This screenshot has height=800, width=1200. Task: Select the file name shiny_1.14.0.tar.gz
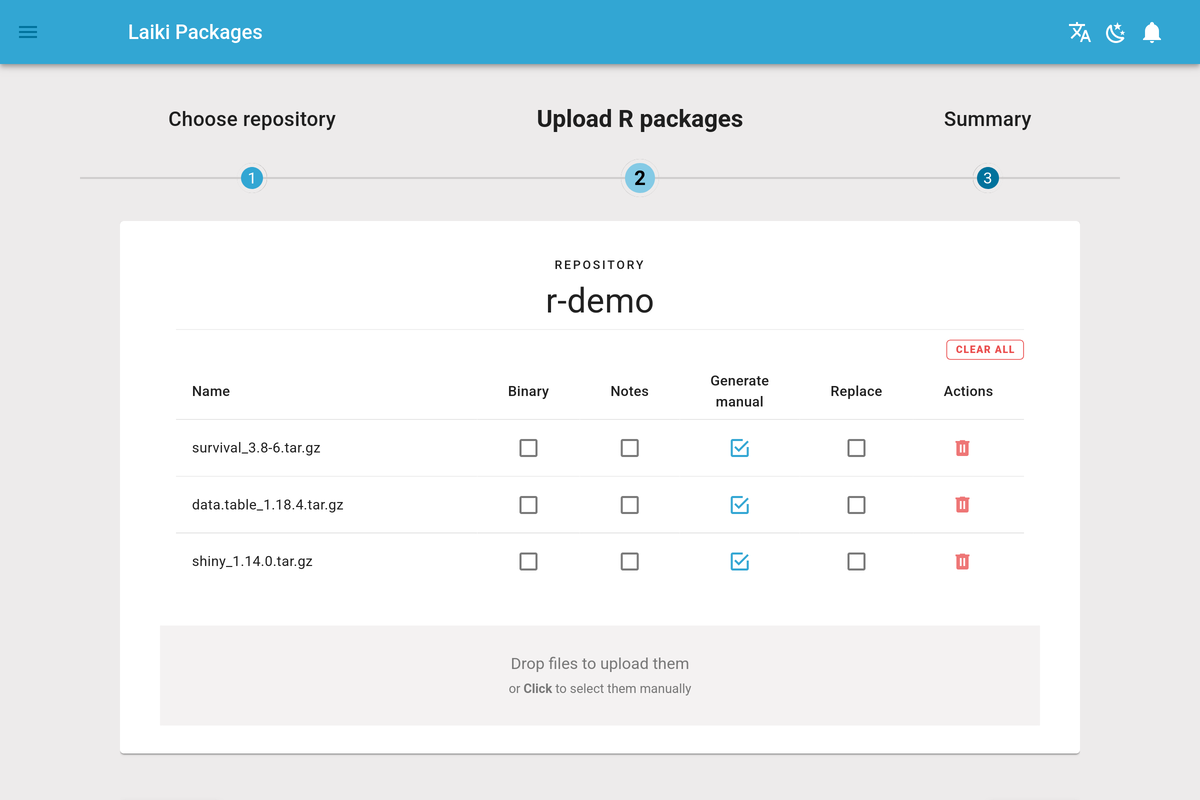click(252, 562)
